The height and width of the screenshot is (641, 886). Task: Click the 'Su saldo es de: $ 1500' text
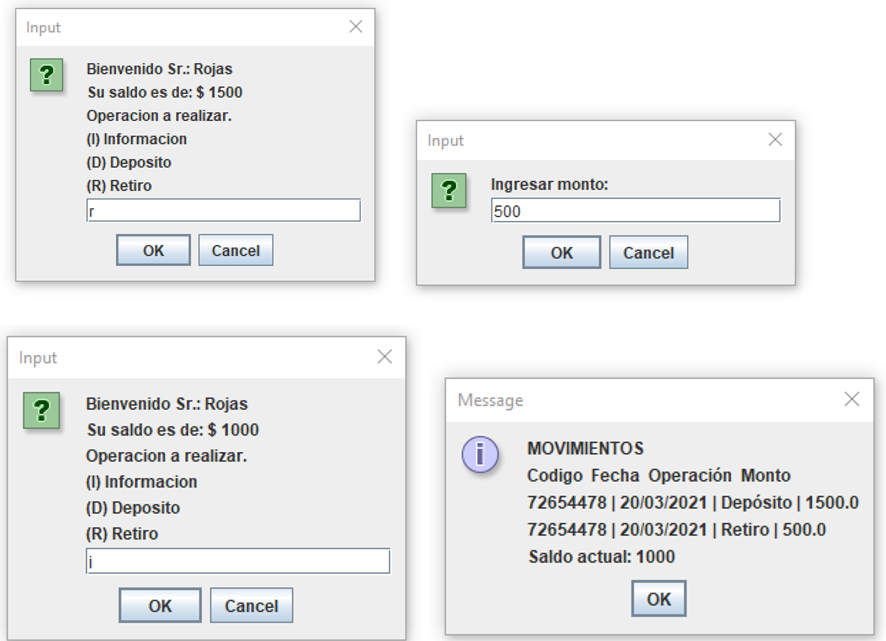click(x=165, y=92)
